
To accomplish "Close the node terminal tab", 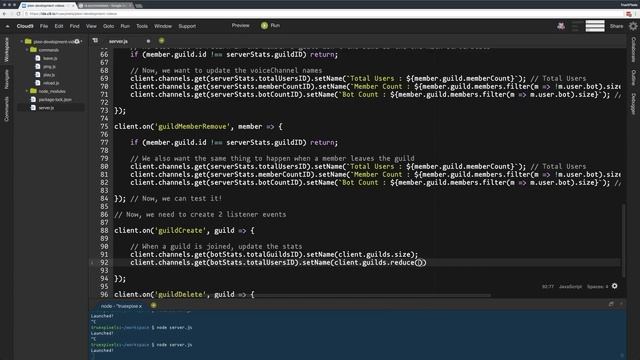I will pyautogui.click(x=141, y=306).
